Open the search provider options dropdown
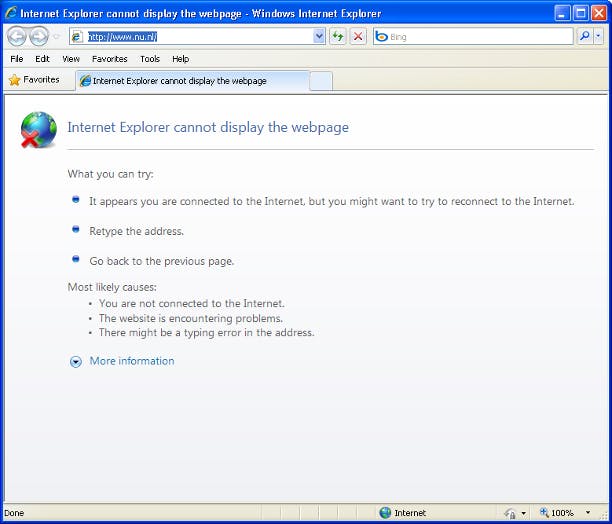The image size is (612, 524). pyautogui.click(x=598, y=36)
